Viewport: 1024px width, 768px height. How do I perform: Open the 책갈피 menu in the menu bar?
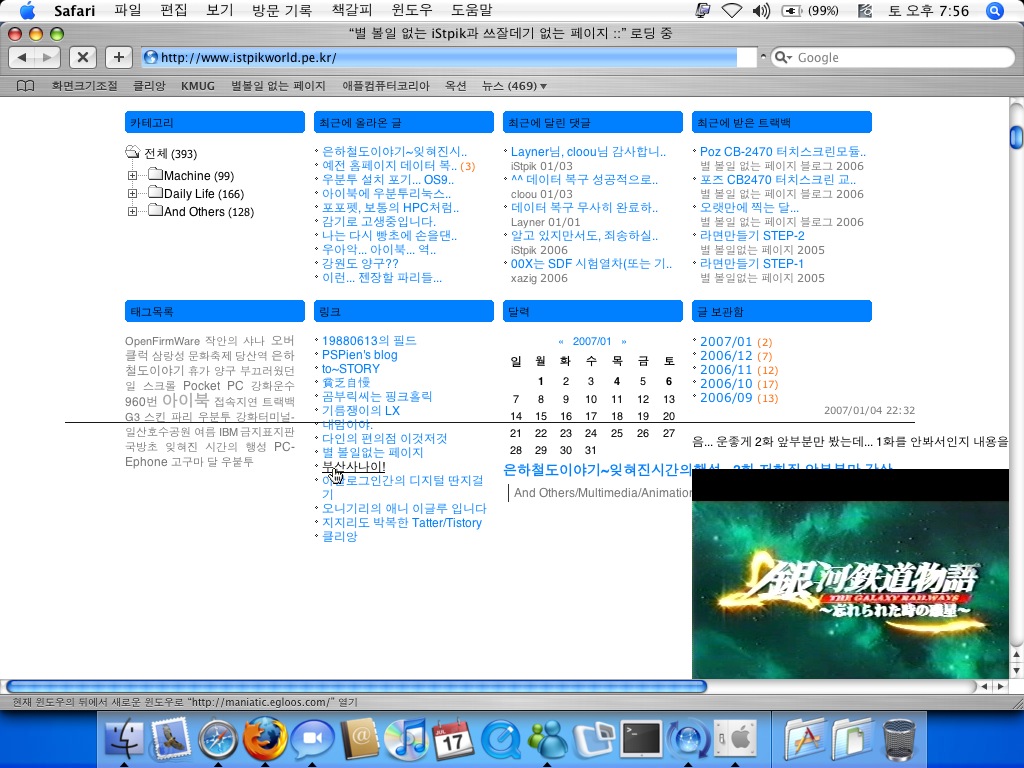pos(350,11)
